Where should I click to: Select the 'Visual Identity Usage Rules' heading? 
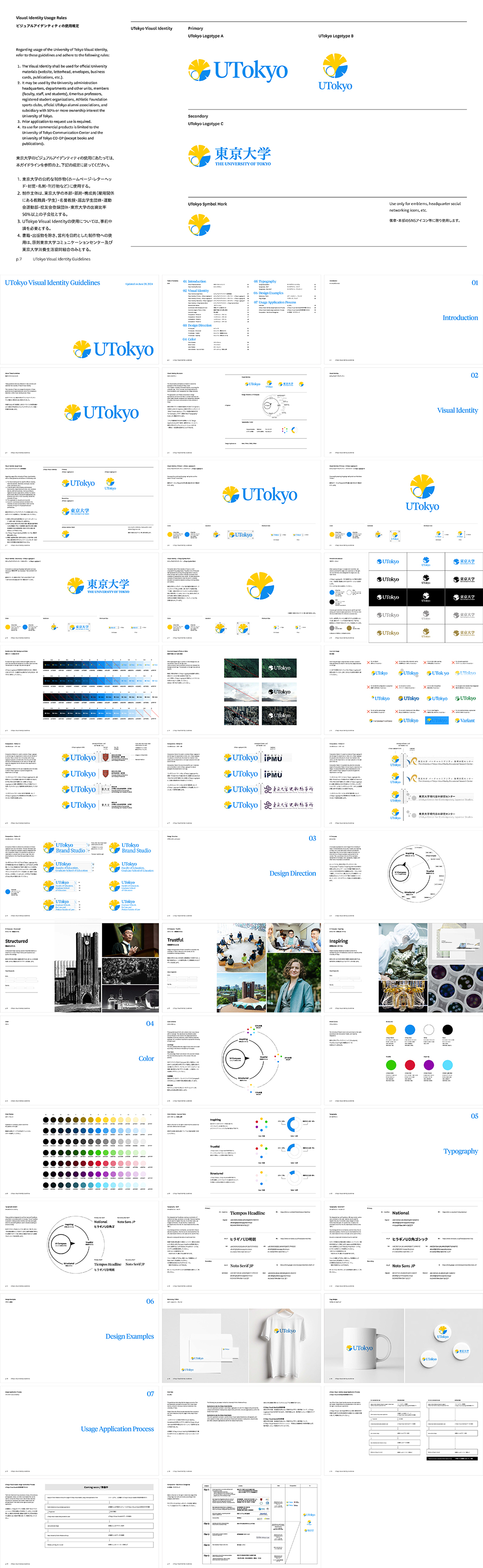(42, 18)
